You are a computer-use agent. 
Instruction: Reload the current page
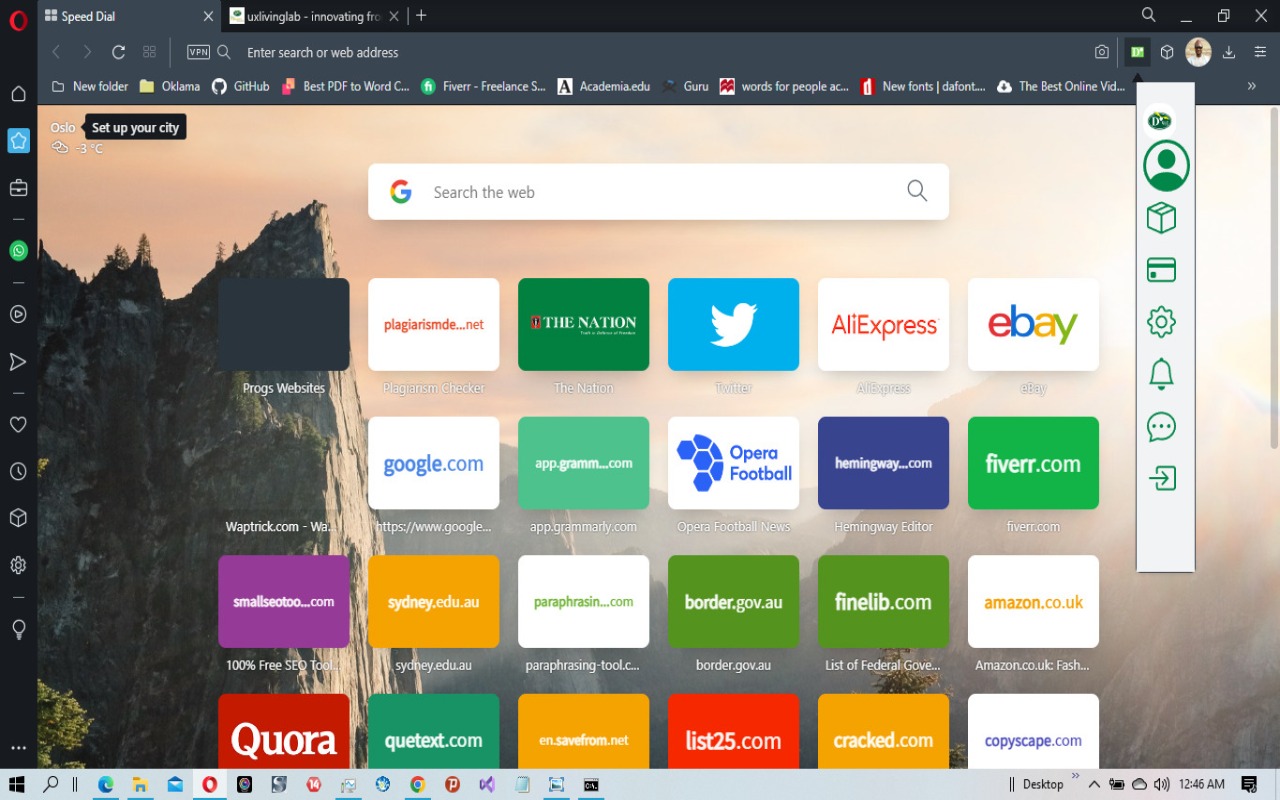point(118,52)
